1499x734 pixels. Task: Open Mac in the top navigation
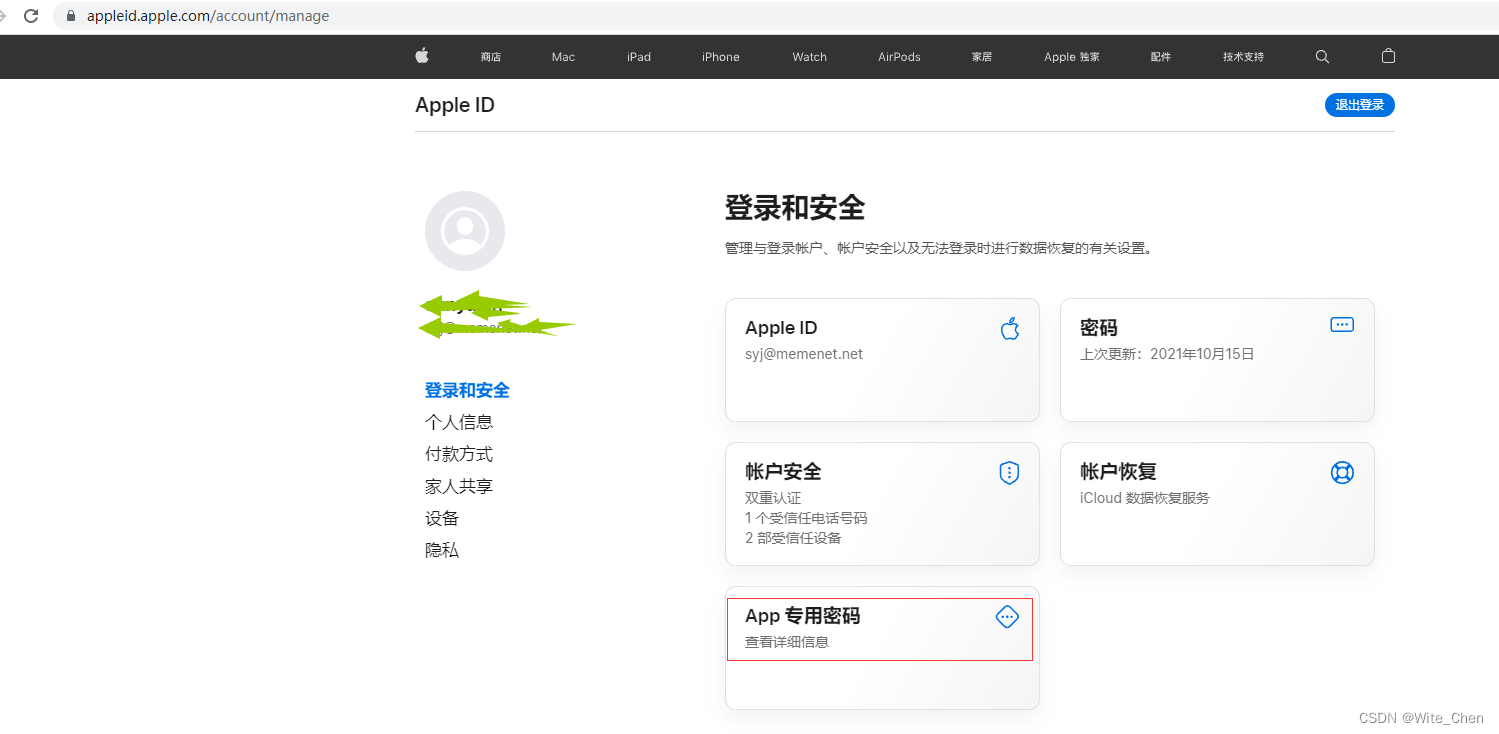[563, 57]
